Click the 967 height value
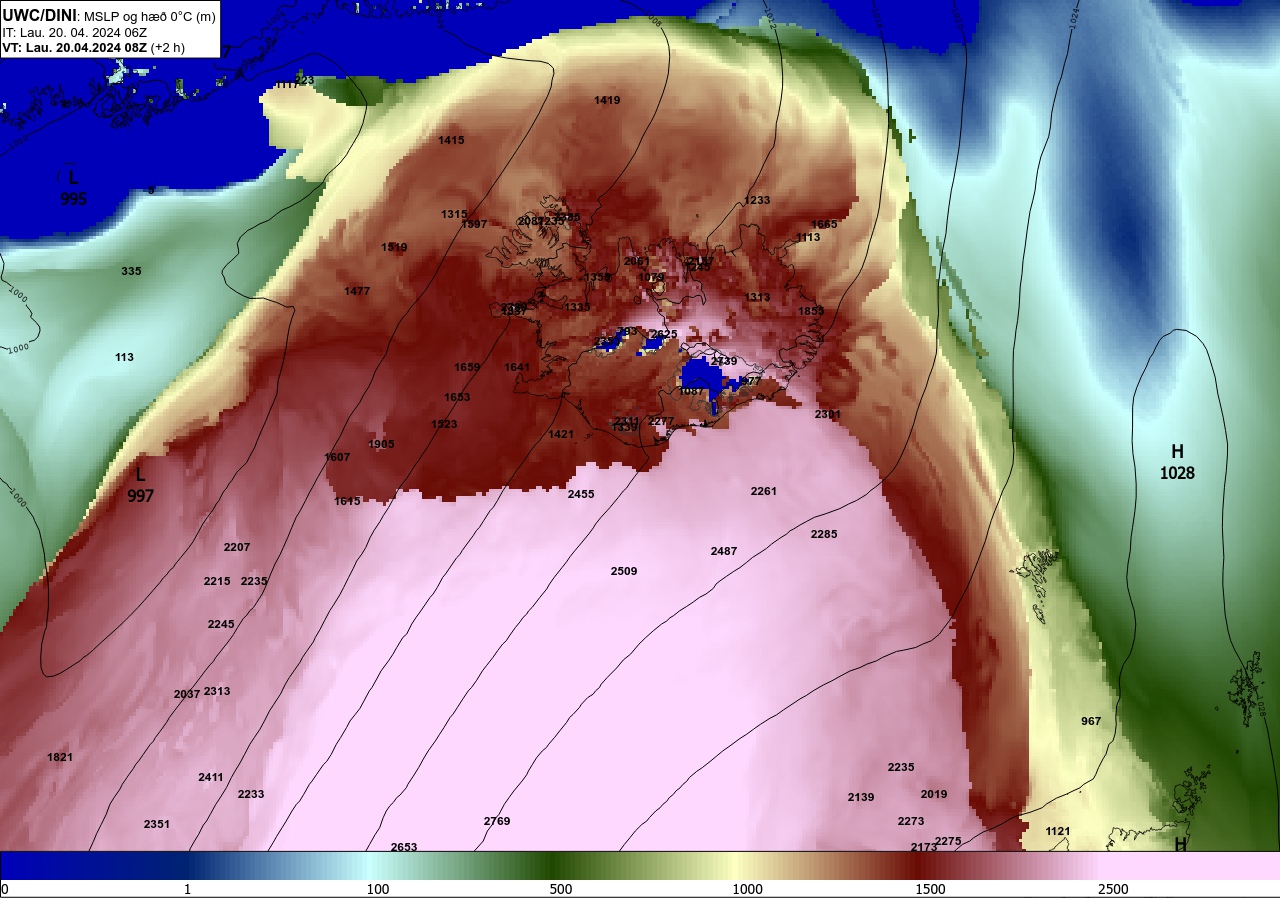The width and height of the screenshot is (1280, 898). pos(1091,721)
